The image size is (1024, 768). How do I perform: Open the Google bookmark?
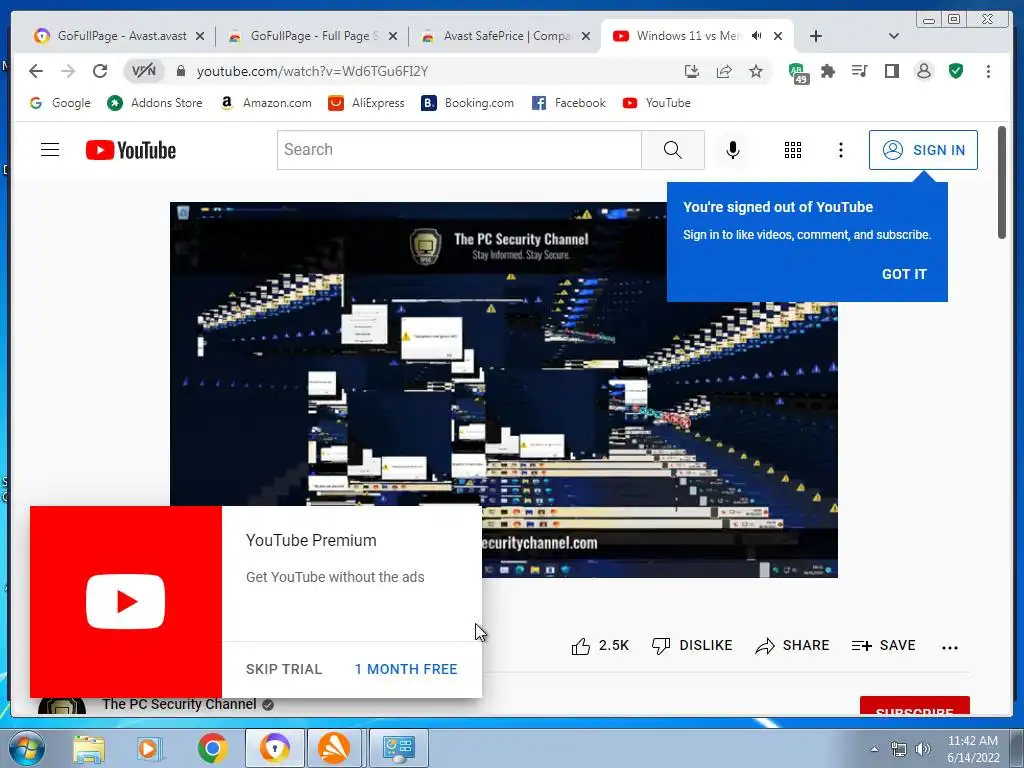tap(60, 103)
